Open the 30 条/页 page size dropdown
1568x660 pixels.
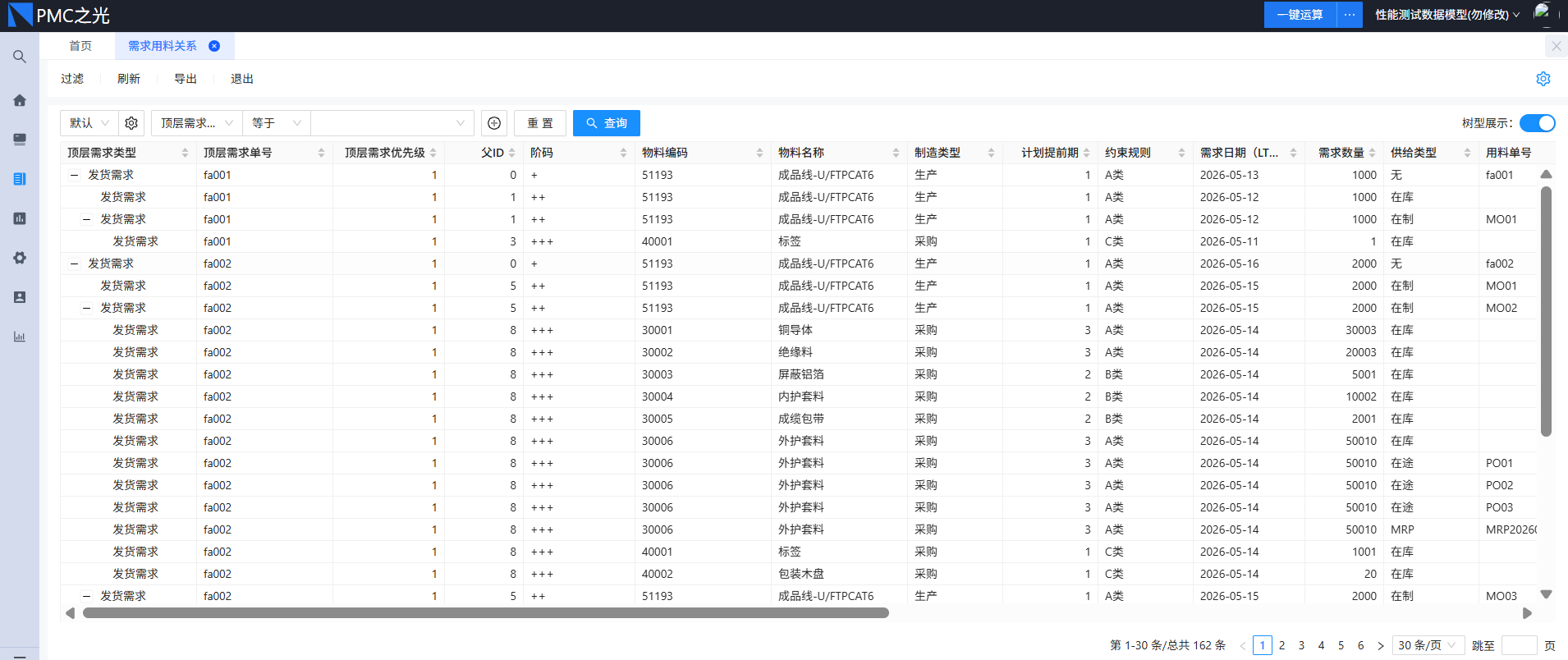tap(1429, 645)
